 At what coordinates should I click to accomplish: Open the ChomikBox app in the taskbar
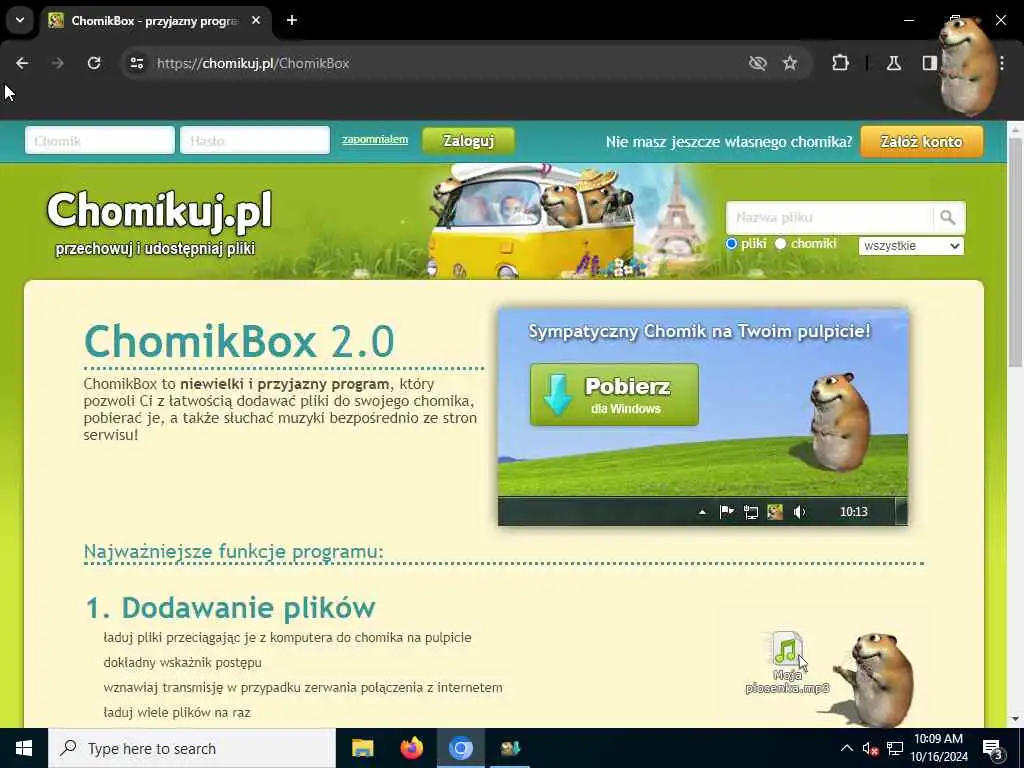pos(510,748)
